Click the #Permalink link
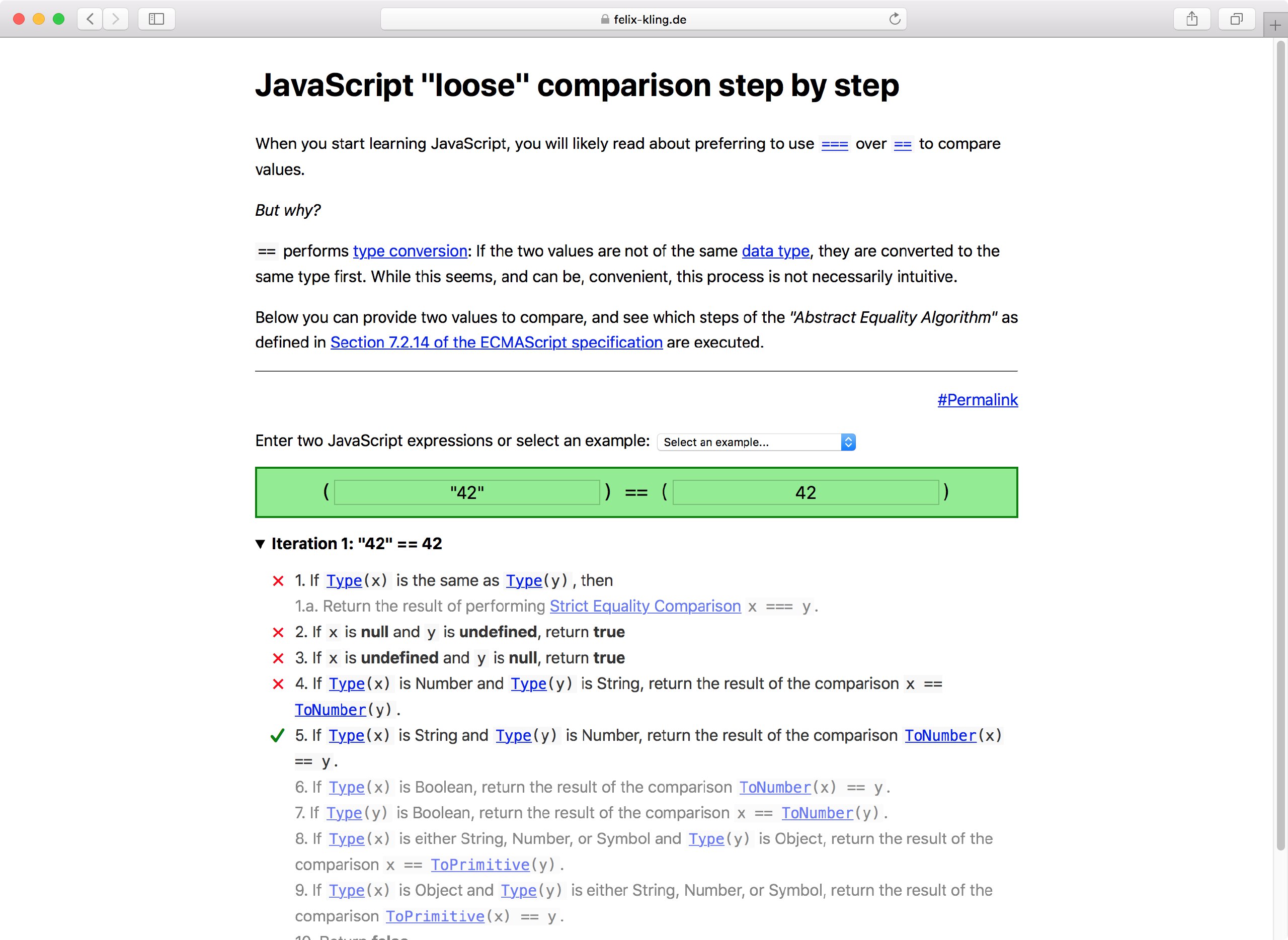The image size is (1288, 940). [x=977, y=400]
